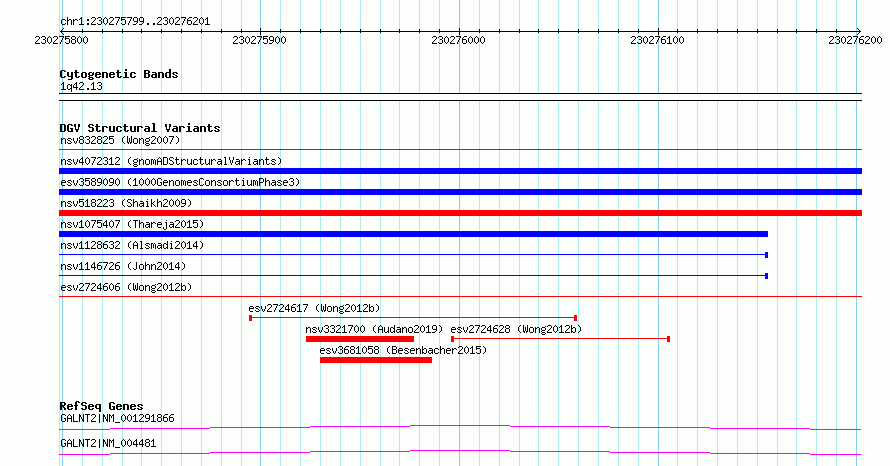Click the magenta GALNT2|NM_004481 transcript line
The height and width of the screenshot is (466, 890).
click(460, 452)
